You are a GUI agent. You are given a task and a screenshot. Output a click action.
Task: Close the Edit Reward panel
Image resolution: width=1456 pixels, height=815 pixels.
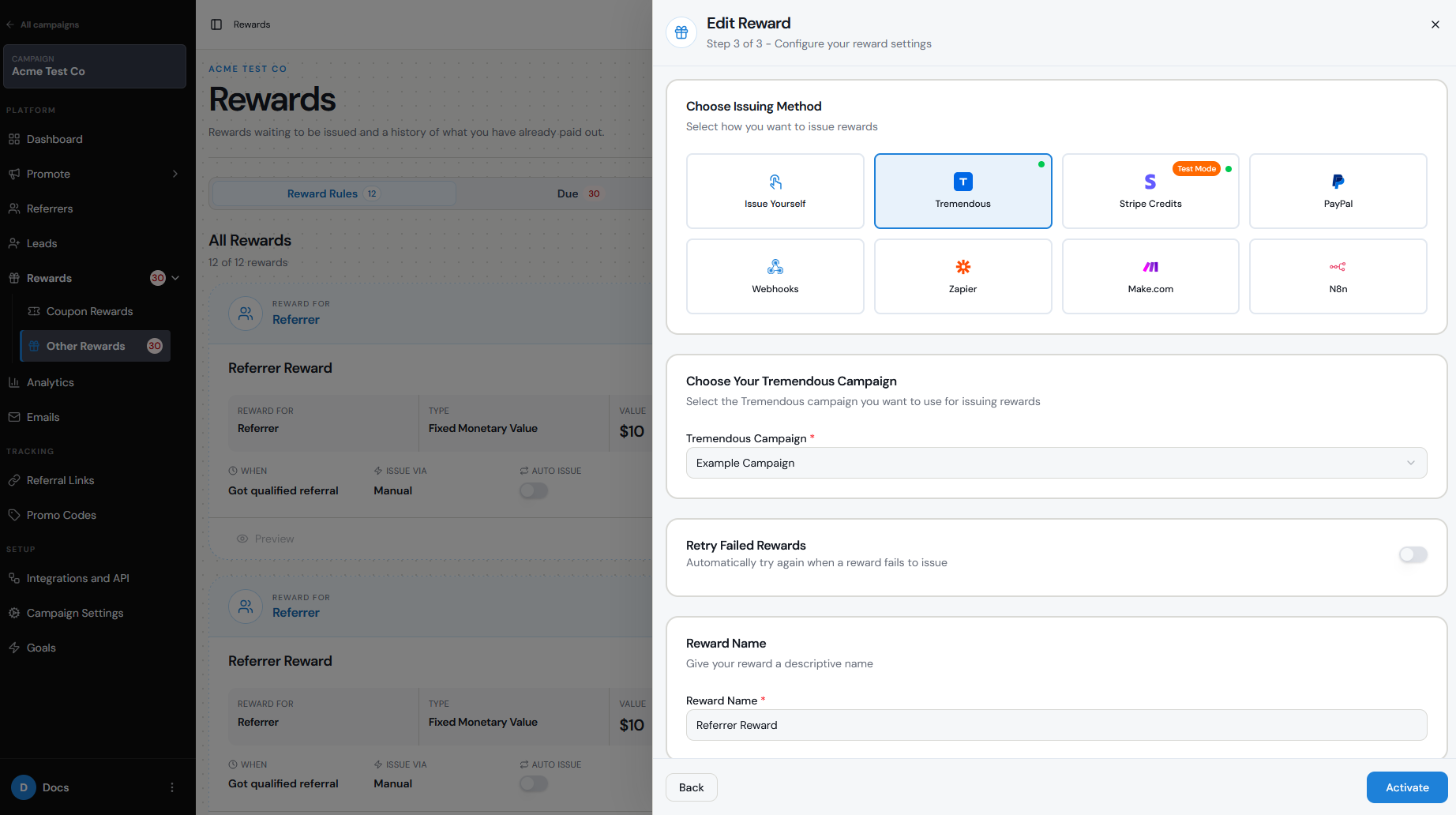pos(1435,24)
